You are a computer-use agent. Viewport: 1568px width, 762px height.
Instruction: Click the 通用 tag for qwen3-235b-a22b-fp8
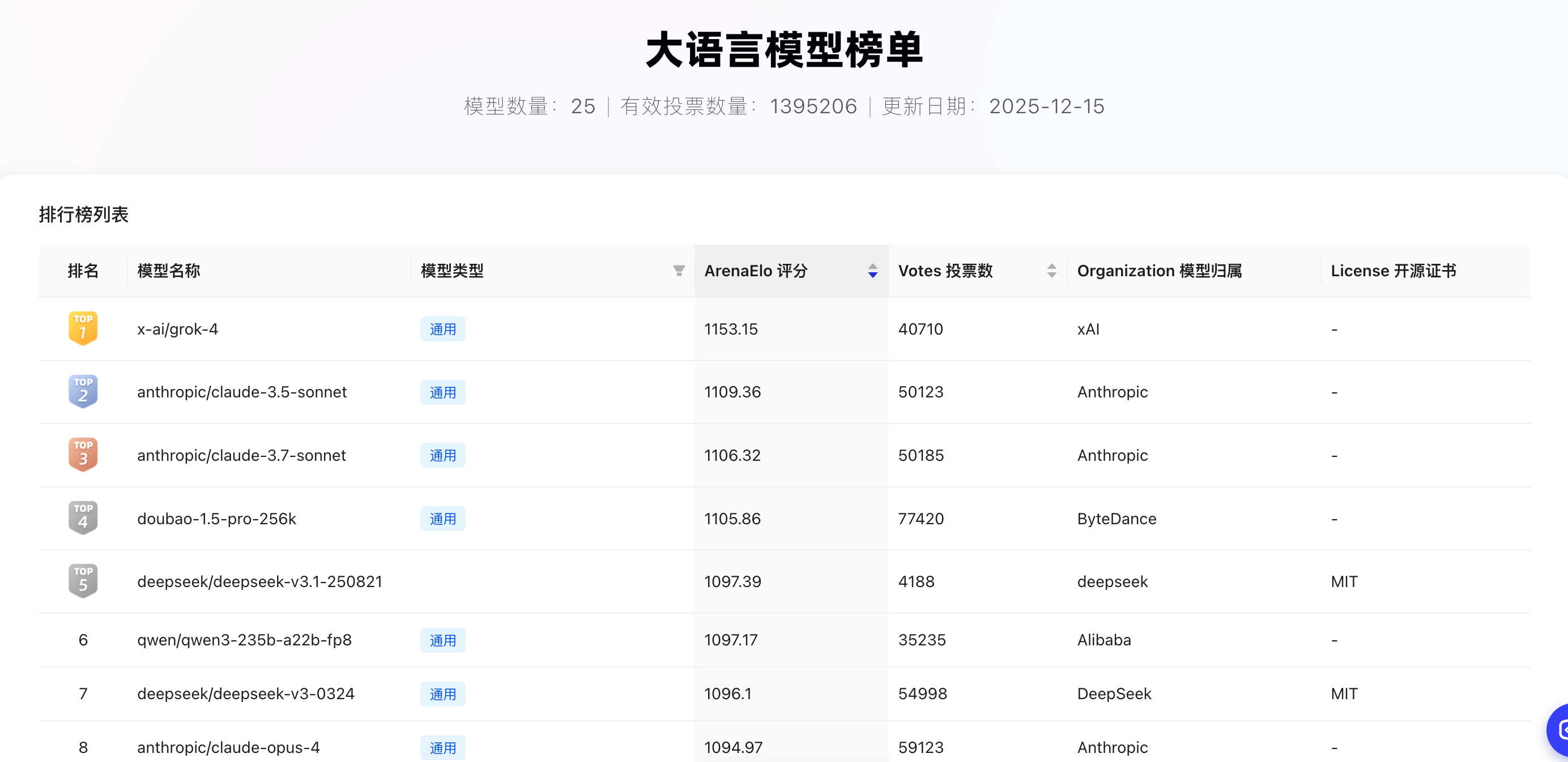(442, 640)
